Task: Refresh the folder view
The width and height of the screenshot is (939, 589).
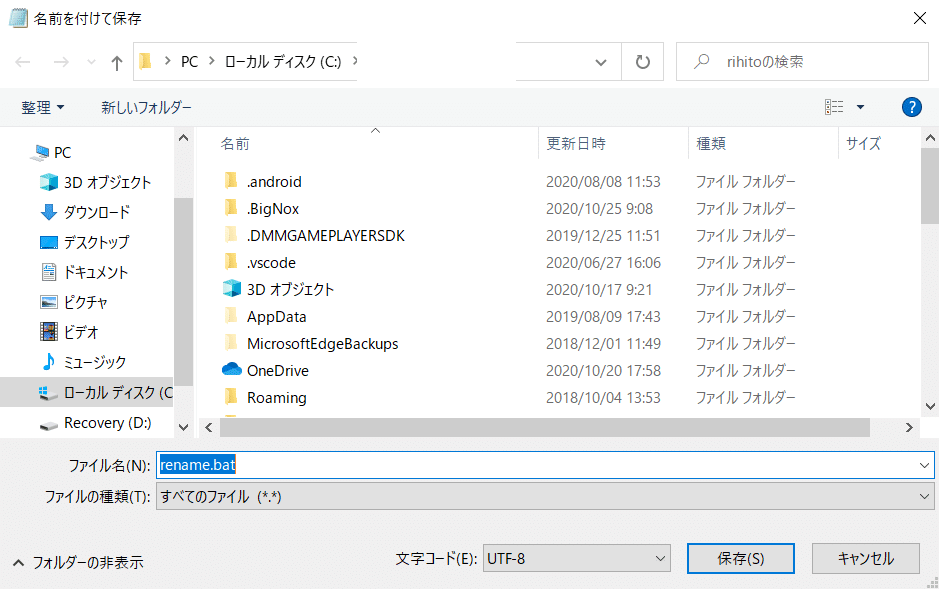Action: coord(643,62)
